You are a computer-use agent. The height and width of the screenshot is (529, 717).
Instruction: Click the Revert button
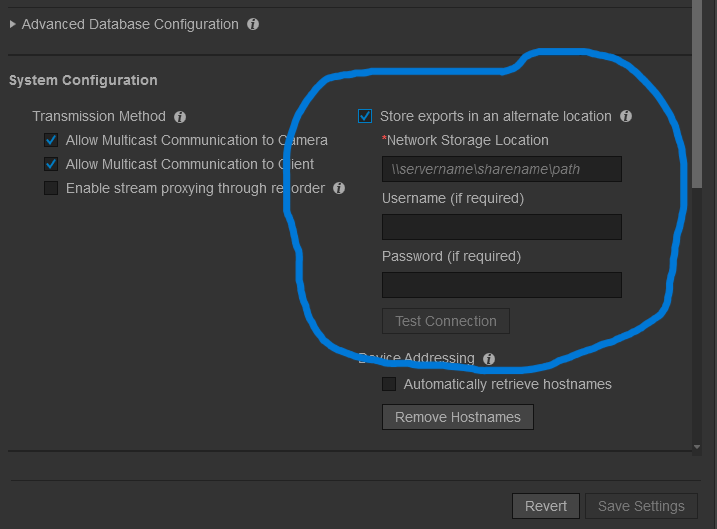click(545, 506)
